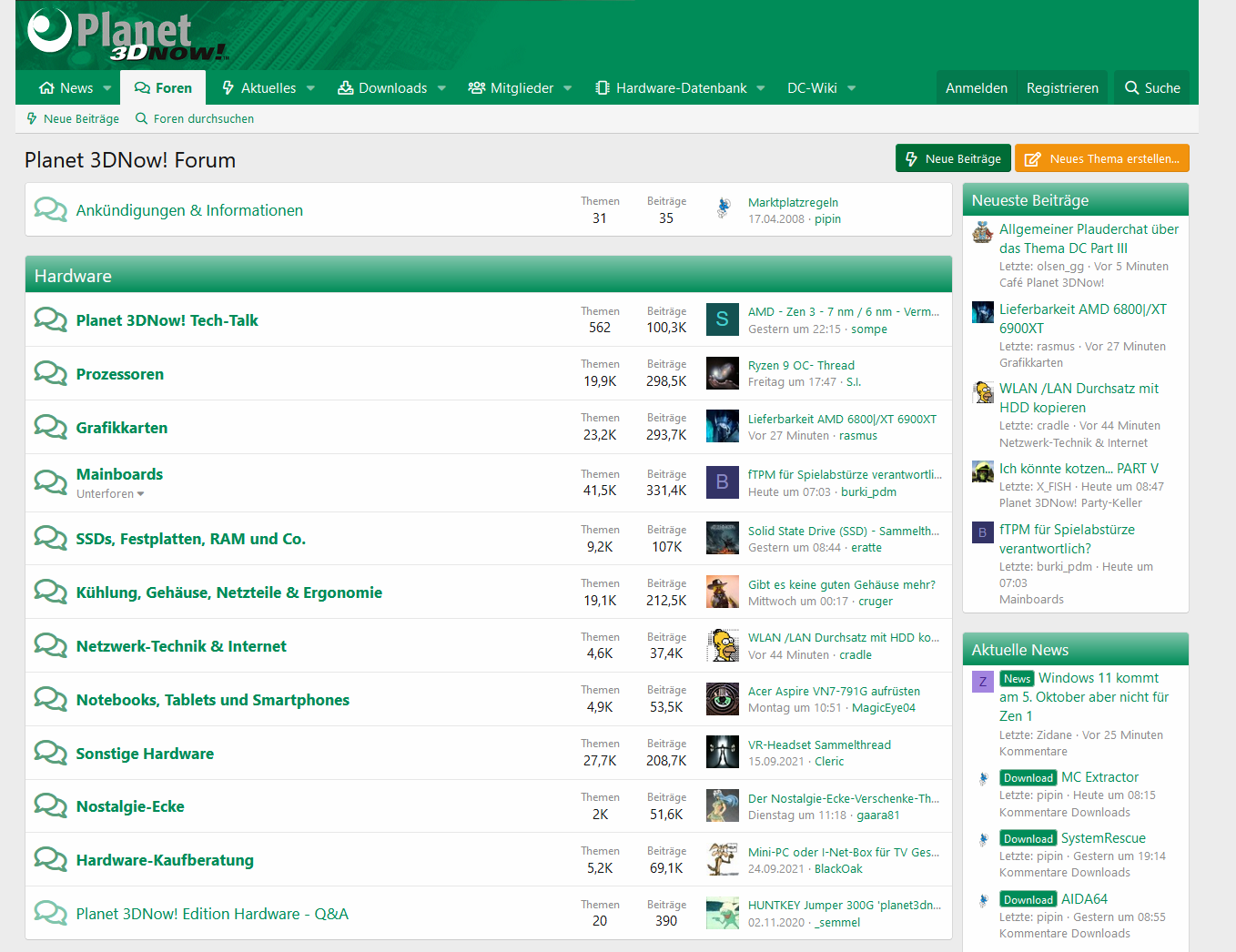Click avatar beside Allgemeiner Plauderchat post
This screenshot has height=952, width=1236.
[x=983, y=232]
